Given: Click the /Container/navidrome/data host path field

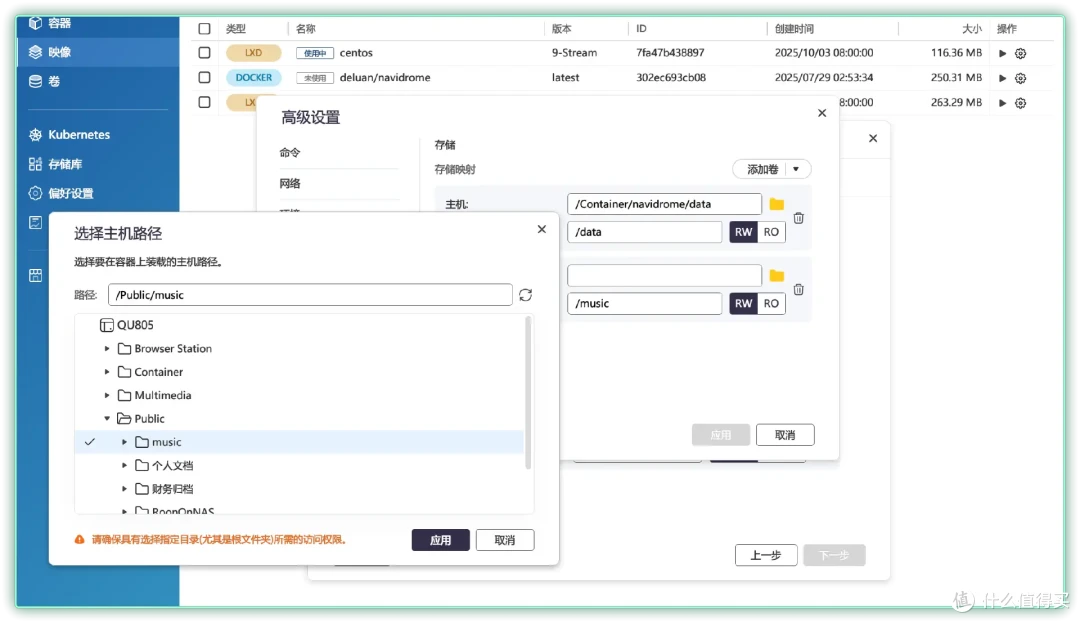Looking at the screenshot, I should click(664, 204).
